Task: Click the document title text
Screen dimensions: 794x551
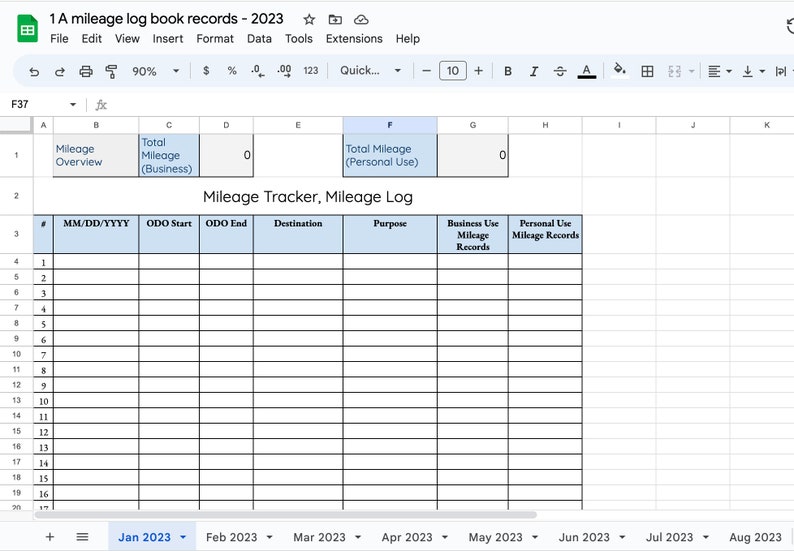Action: tap(166, 19)
